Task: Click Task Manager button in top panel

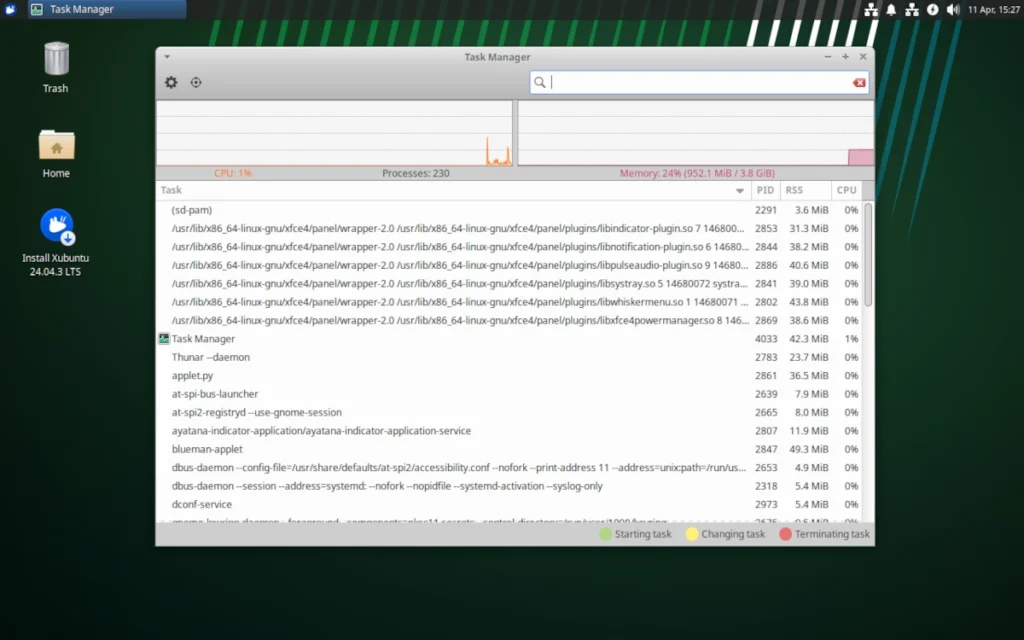Action: pos(107,9)
